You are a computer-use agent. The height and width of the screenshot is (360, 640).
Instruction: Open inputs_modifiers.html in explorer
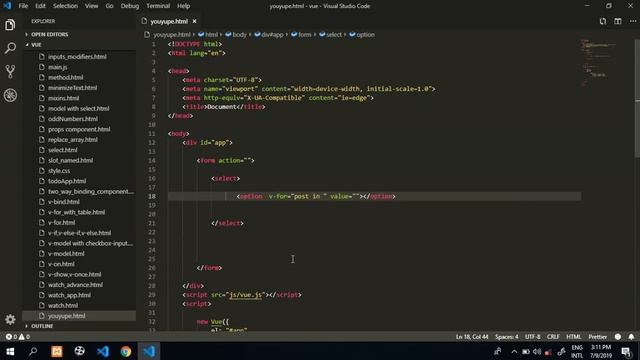77,57
